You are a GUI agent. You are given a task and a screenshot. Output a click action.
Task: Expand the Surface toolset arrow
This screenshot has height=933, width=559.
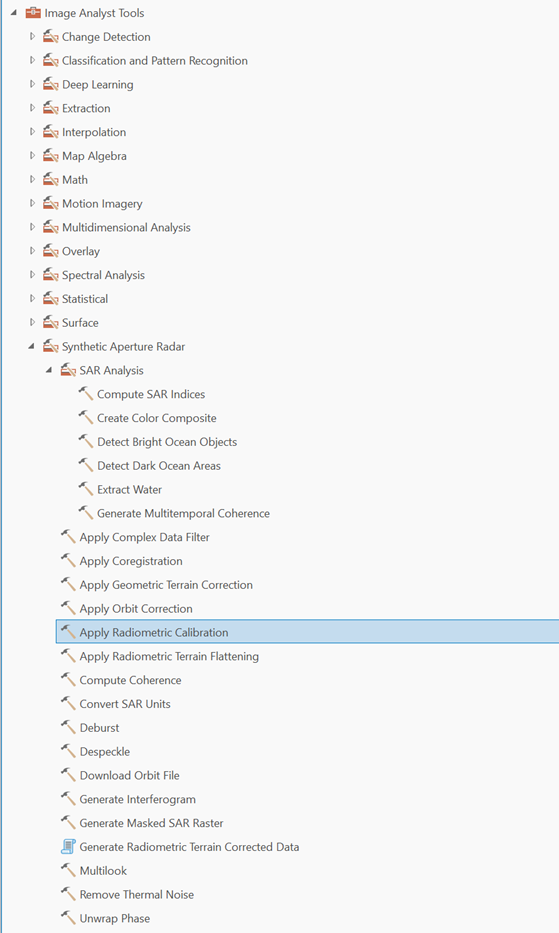tap(32, 322)
